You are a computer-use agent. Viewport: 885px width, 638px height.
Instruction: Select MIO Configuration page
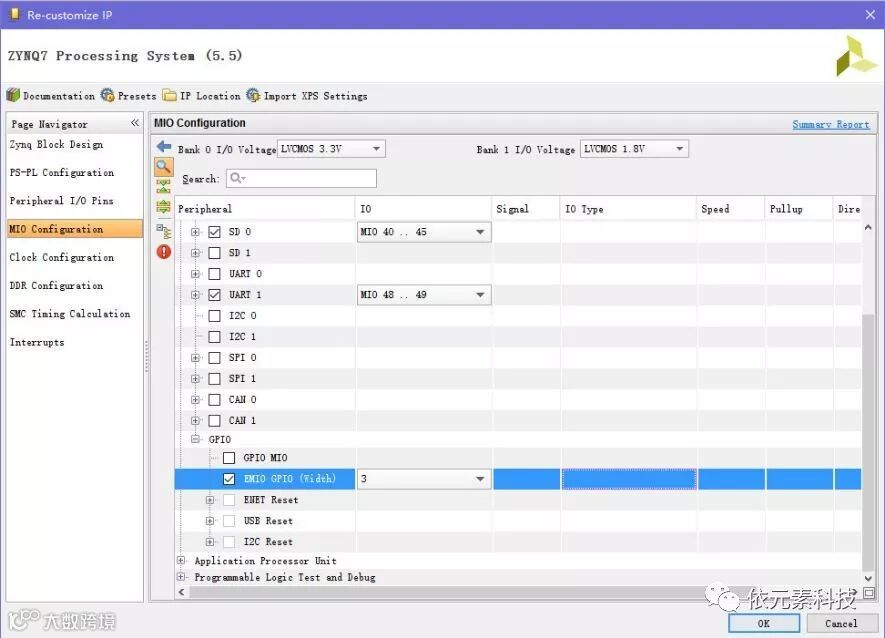click(x=75, y=229)
